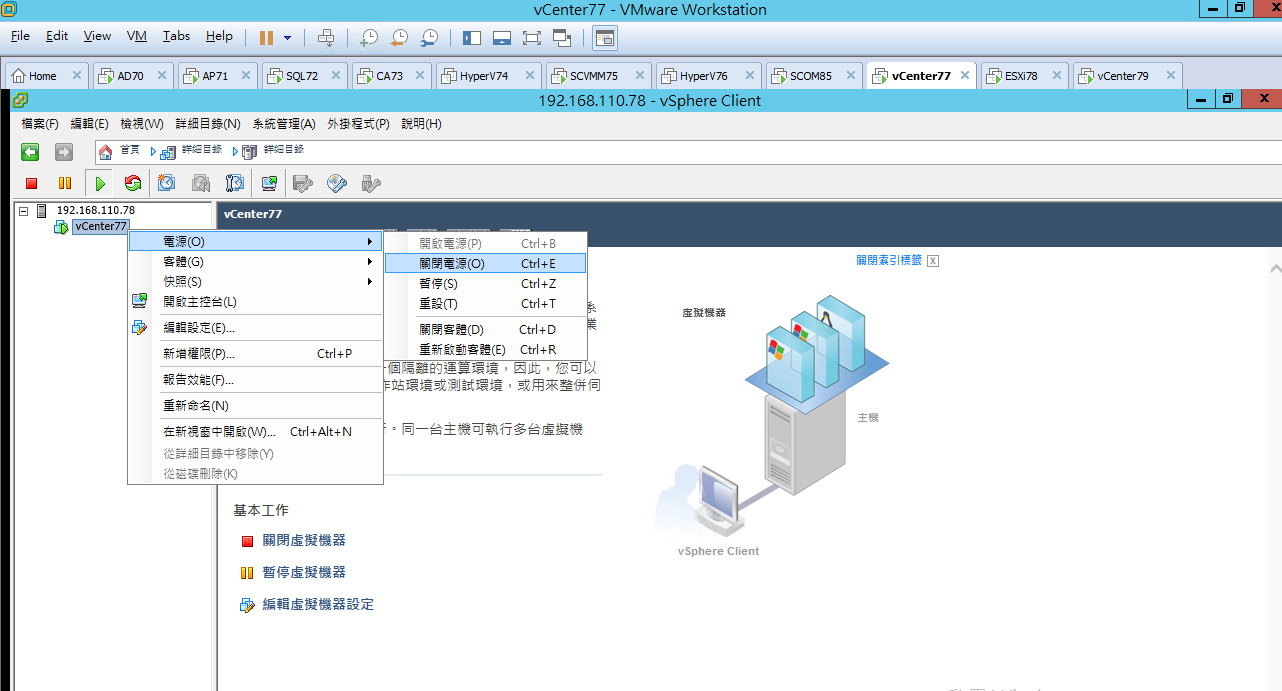Click the console view icon in Workstation toolbar
The image size is (1282, 691).
[x=605, y=38]
